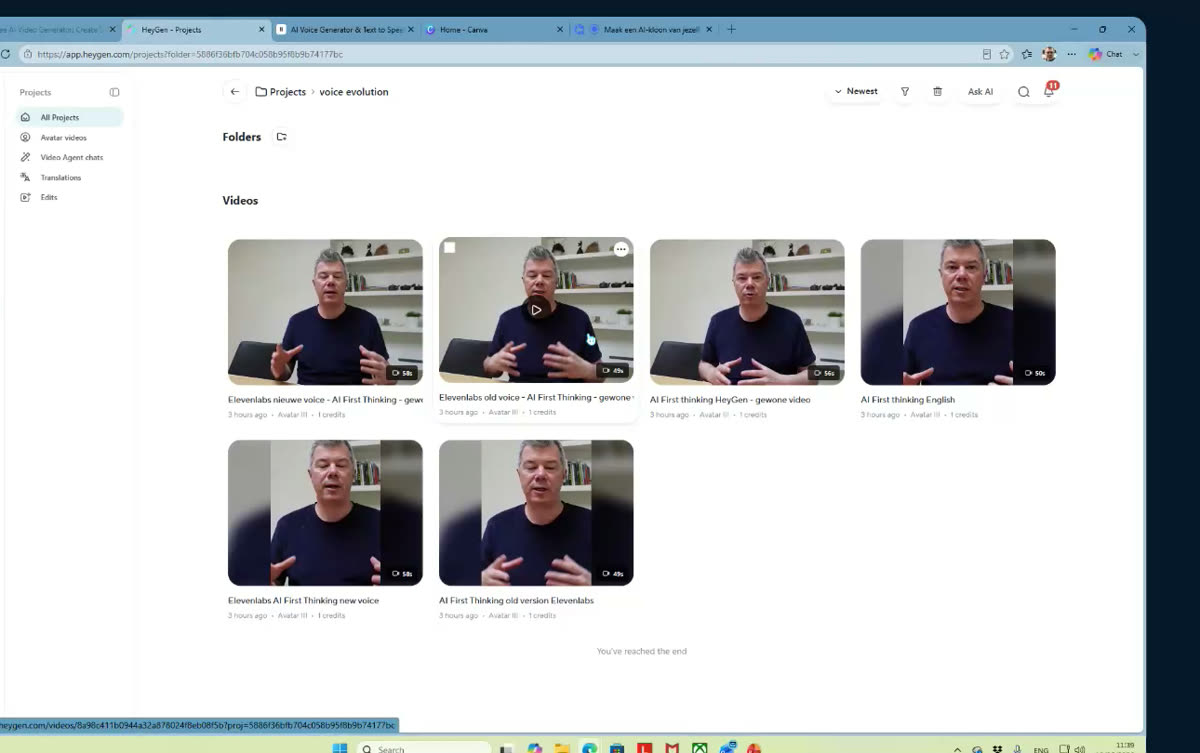
Task: Open Elevenlabs AI First Thinking new voice thumbnail
Action: tap(325, 513)
